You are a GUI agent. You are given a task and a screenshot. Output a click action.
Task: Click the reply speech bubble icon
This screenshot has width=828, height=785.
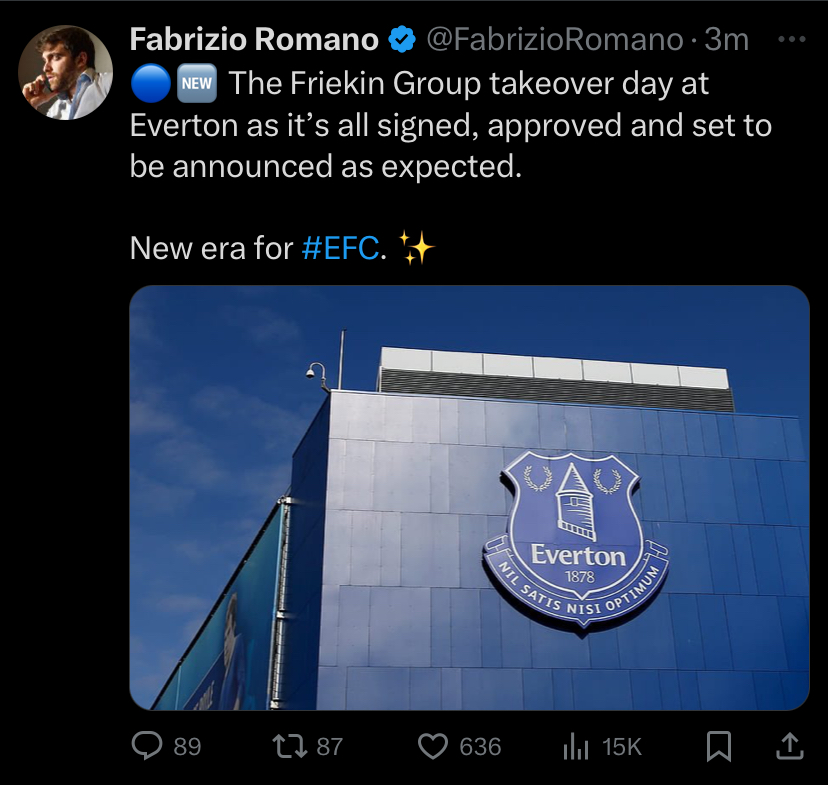(147, 746)
